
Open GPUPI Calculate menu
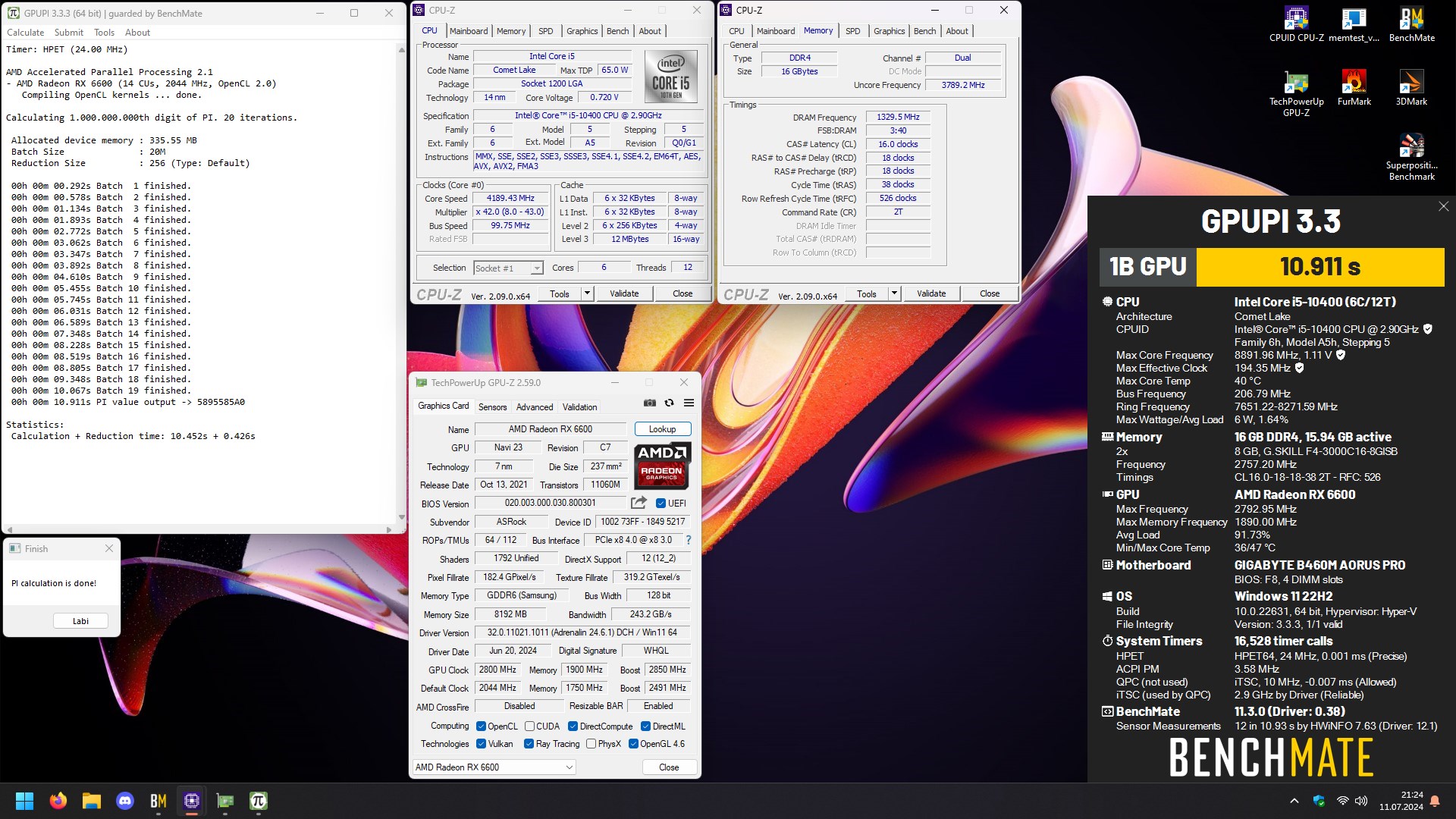pyautogui.click(x=25, y=33)
